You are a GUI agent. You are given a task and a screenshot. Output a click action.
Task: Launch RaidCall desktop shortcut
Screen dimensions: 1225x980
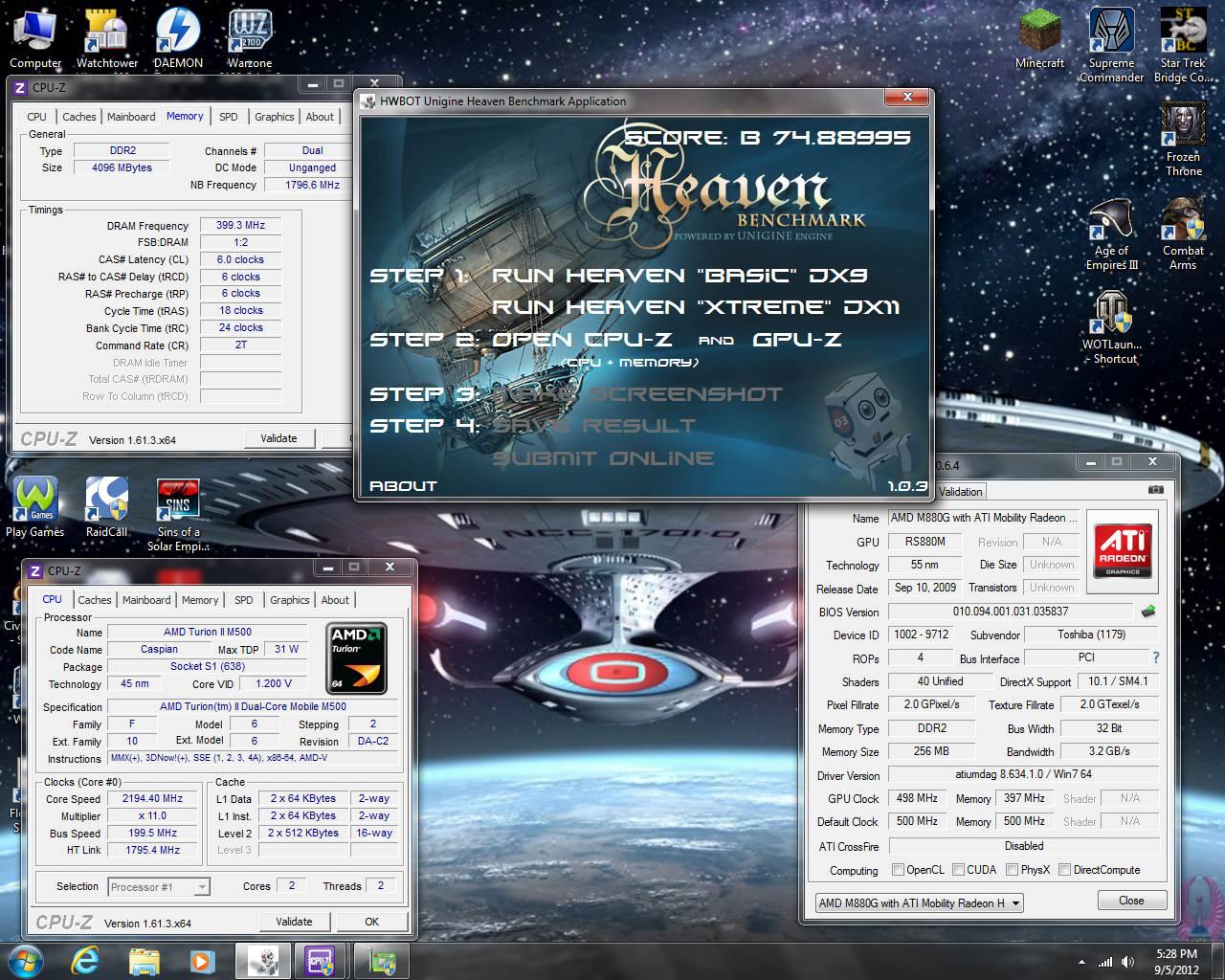pos(107,507)
